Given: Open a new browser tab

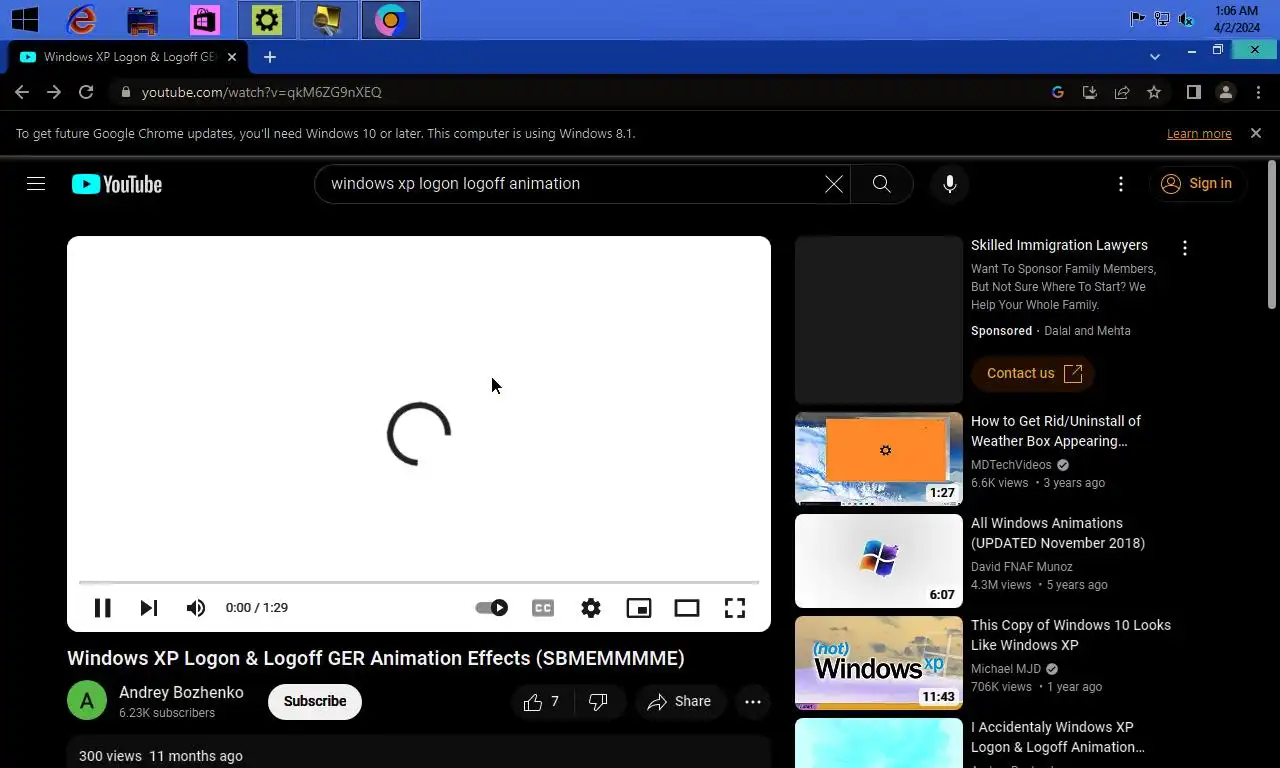Looking at the screenshot, I should (x=269, y=57).
